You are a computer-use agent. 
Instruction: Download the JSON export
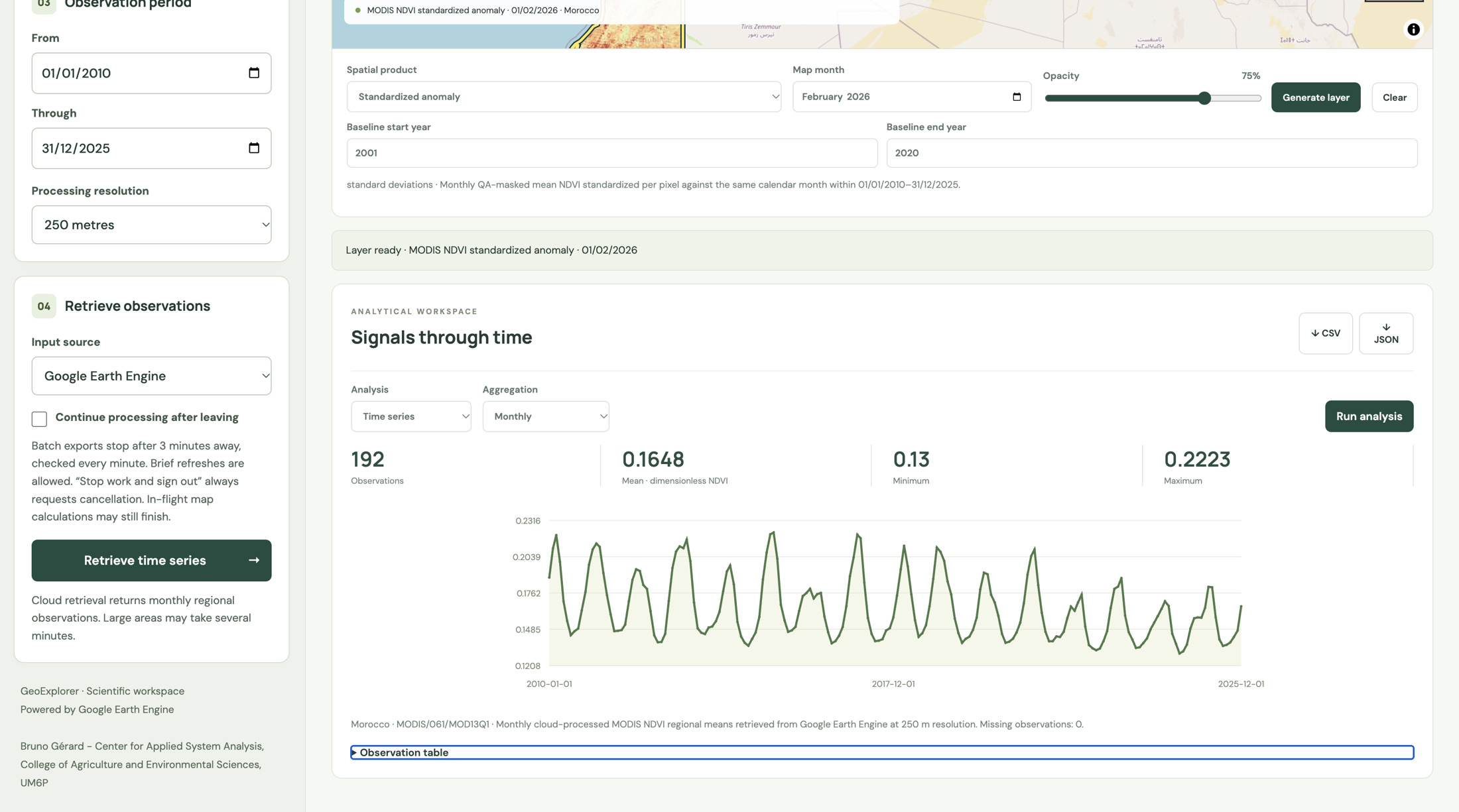pos(1385,333)
